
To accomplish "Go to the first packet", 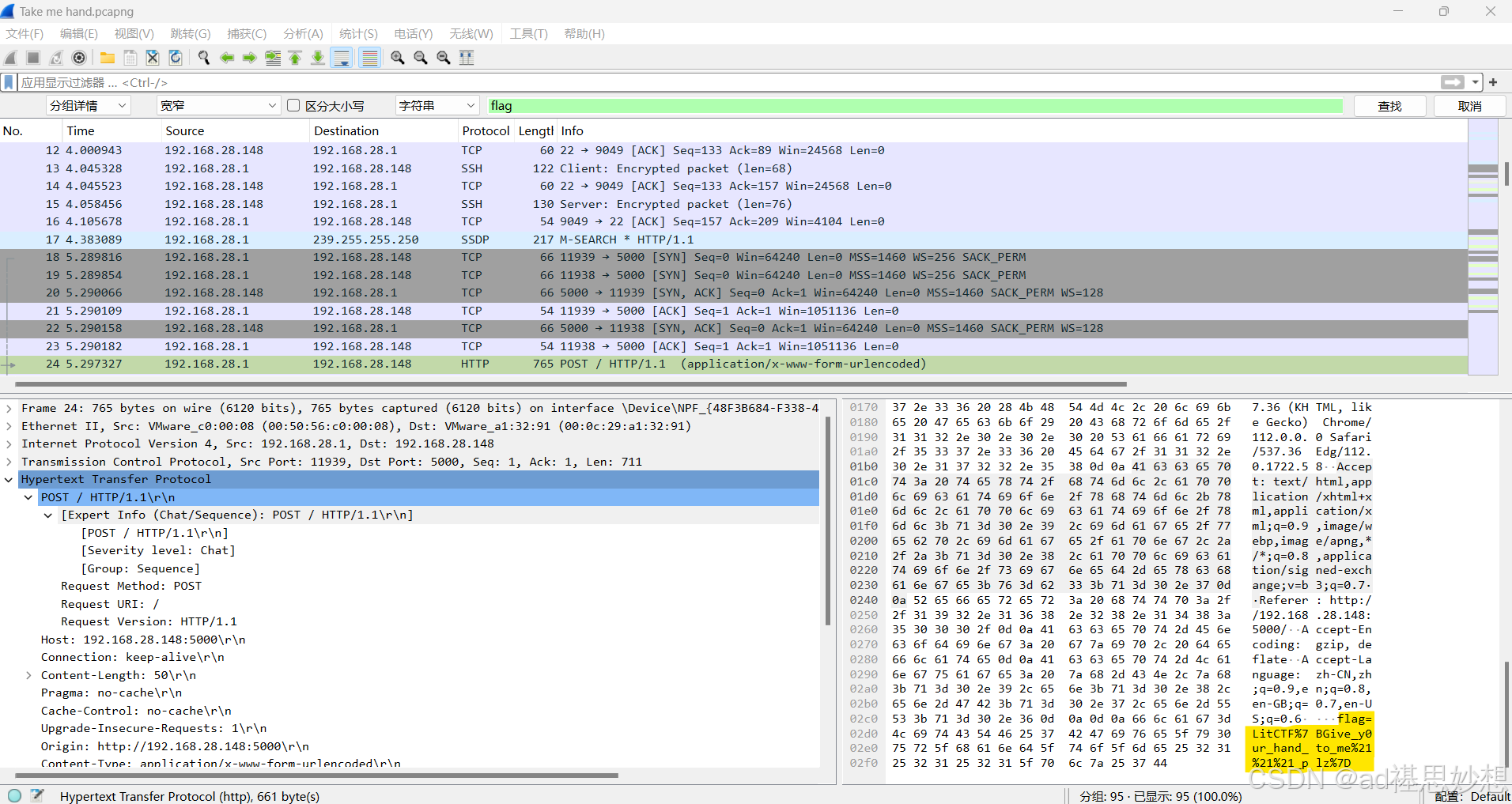I will (x=293, y=57).
